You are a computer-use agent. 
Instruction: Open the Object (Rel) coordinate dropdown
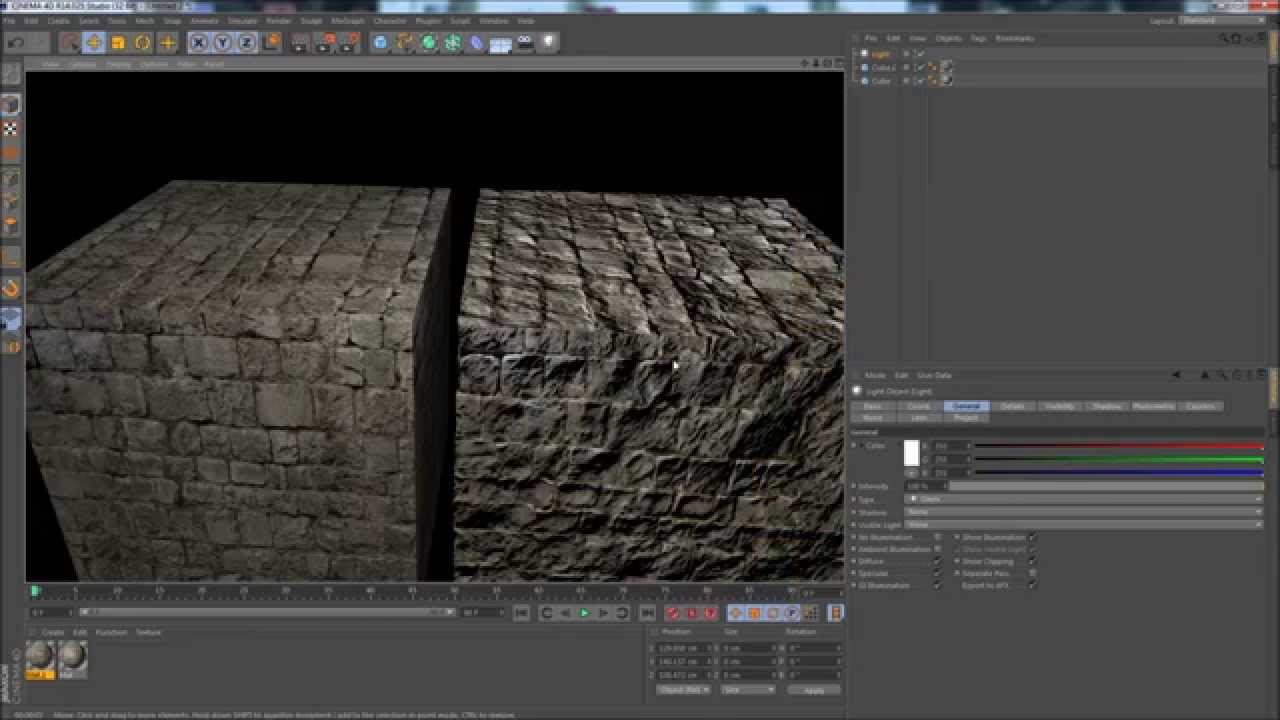point(684,690)
